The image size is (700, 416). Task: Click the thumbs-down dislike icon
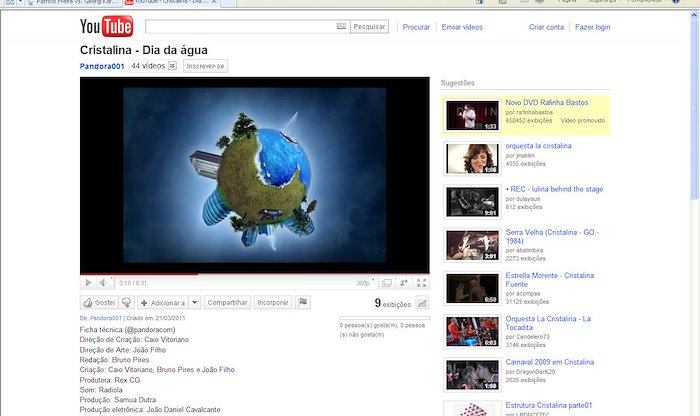point(126,303)
